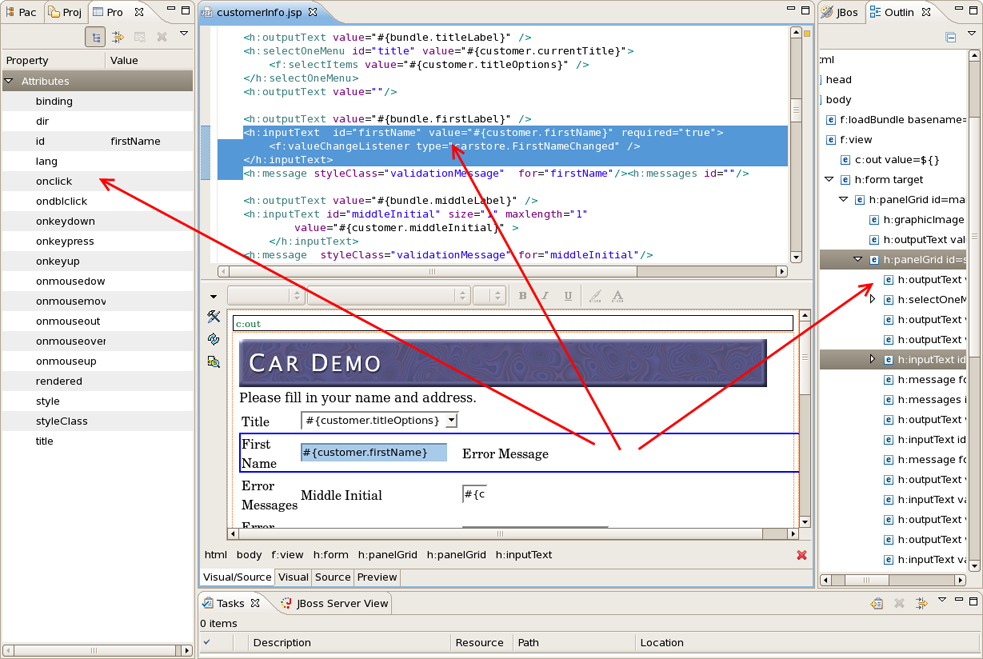Toggle Show Categories in Properties toolbar

click(96, 37)
